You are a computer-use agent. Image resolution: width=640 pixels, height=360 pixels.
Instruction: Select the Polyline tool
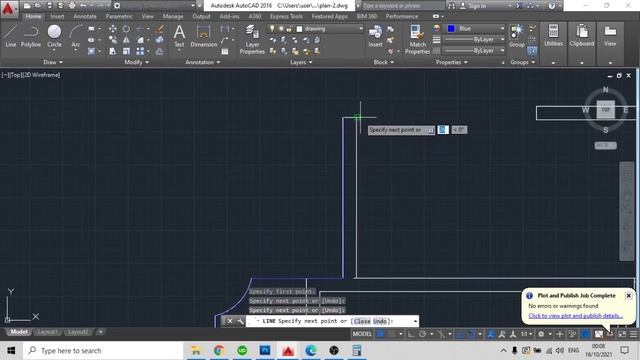pos(31,36)
